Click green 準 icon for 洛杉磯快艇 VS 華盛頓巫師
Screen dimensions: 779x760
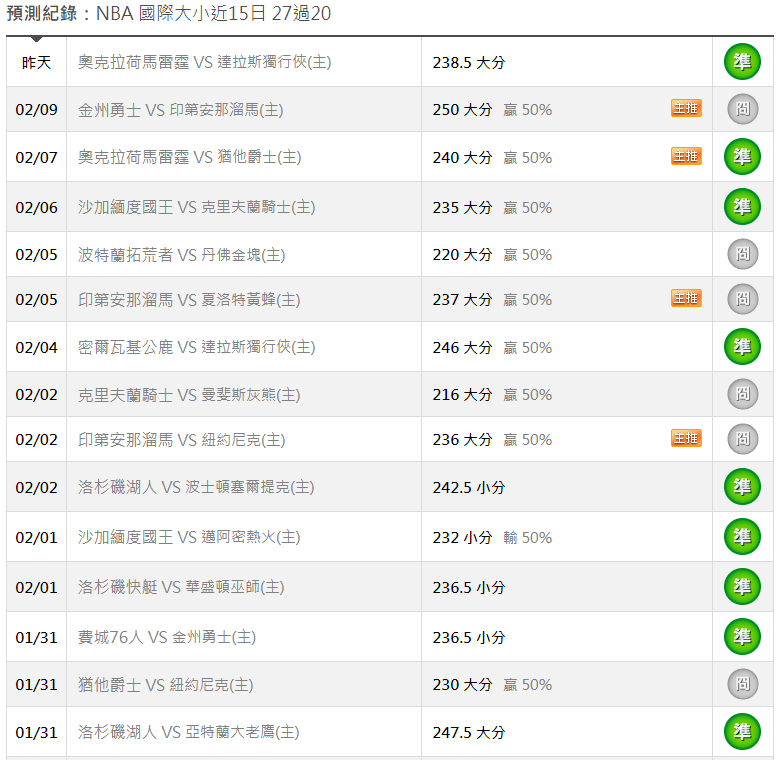tap(742, 586)
